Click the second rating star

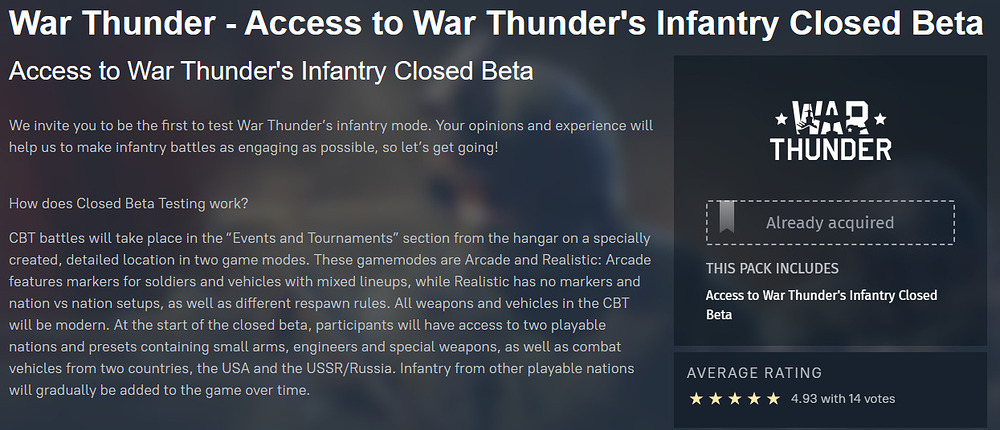[x=715, y=398]
